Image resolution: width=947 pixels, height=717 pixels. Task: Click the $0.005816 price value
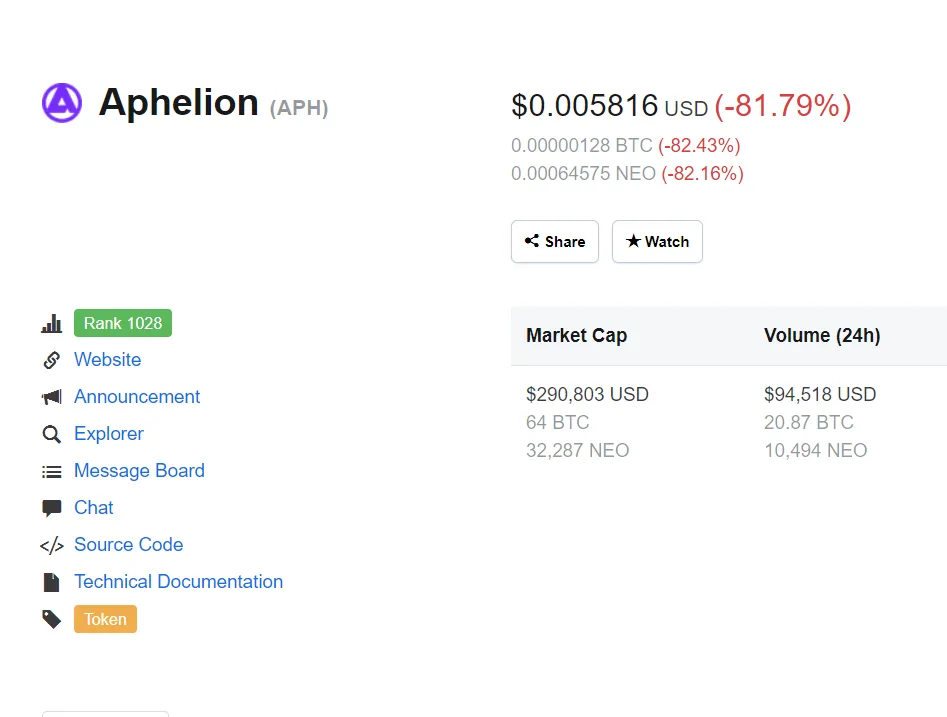585,106
